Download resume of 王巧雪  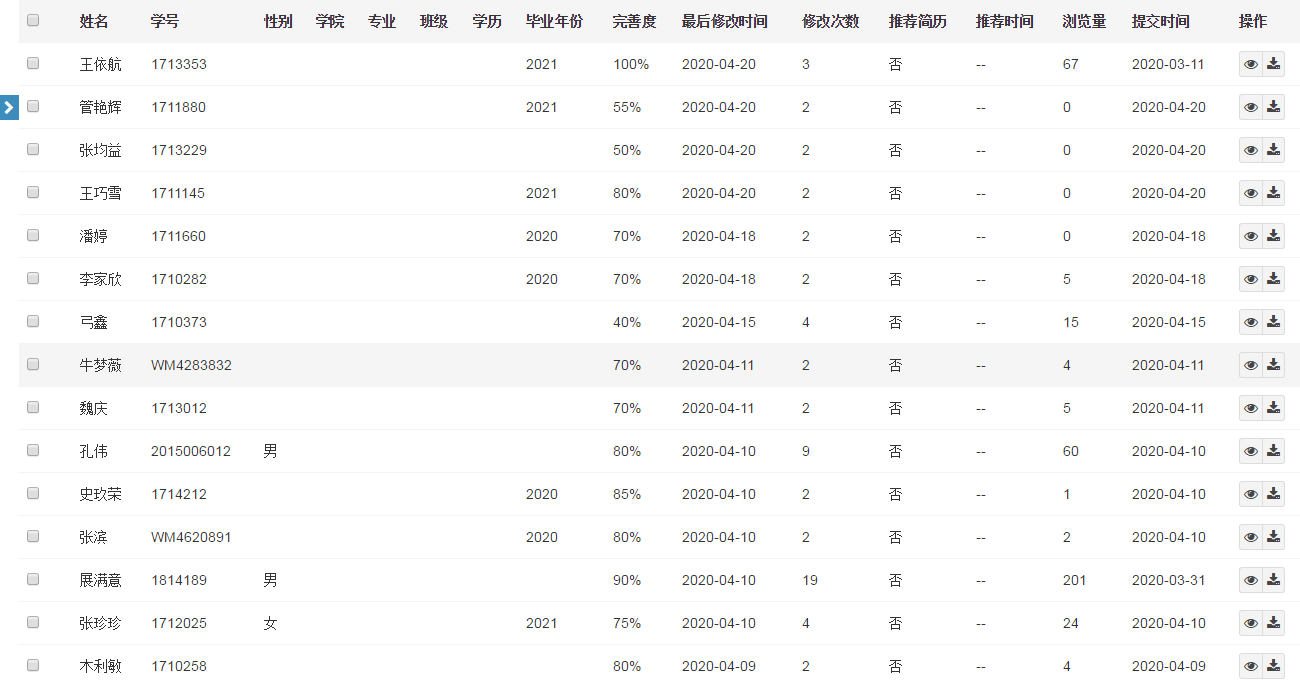pyautogui.click(x=1273, y=193)
